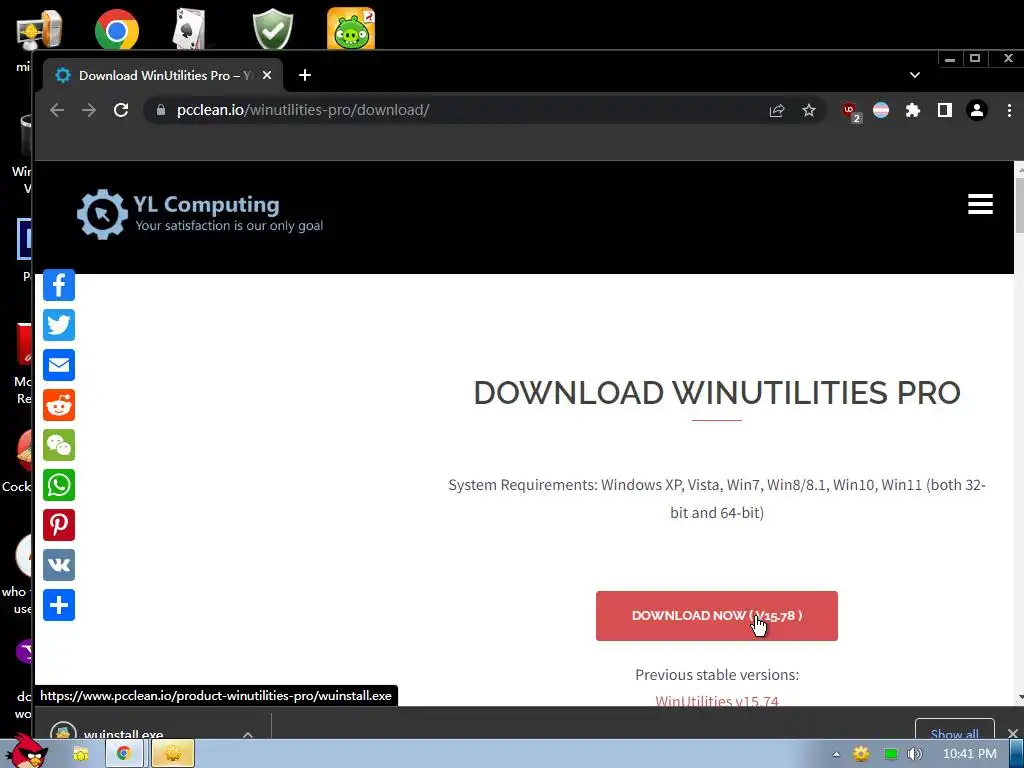Open the yellow gear taskbar app
The height and width of the screenshot is (768, 1024).
point(172,754)
